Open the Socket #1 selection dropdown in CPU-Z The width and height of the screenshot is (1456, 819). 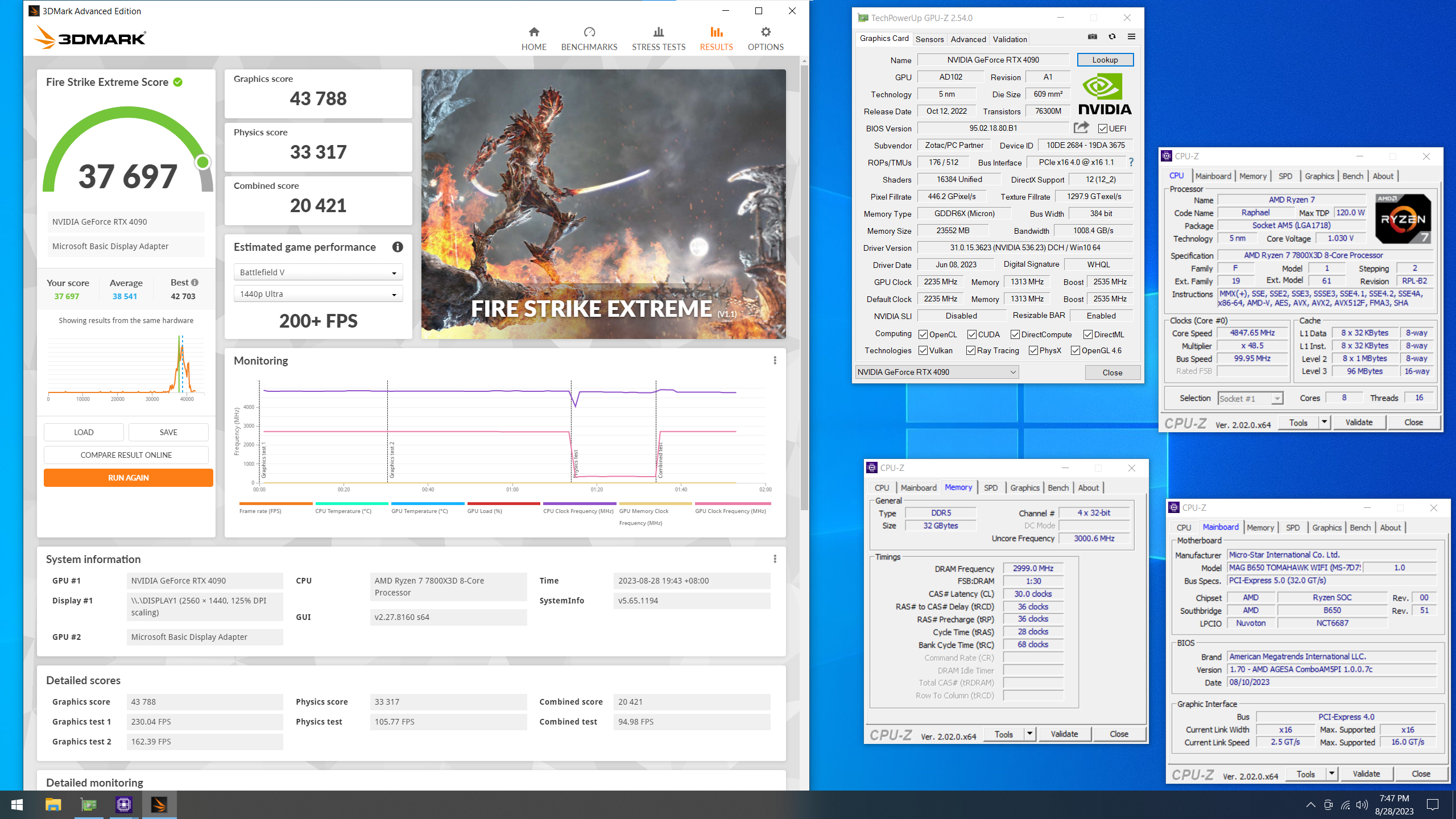[x=1250, y=398]
